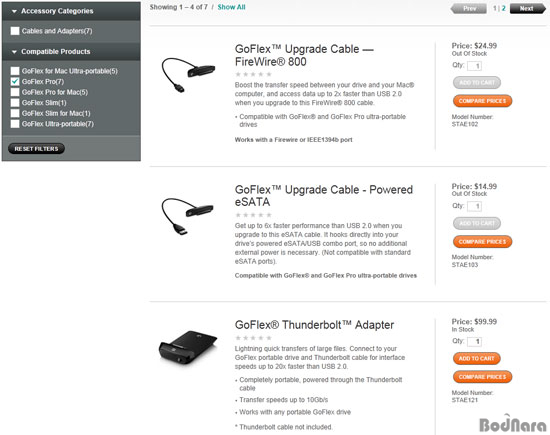Click the Prev page arrow button

[469, 8]
